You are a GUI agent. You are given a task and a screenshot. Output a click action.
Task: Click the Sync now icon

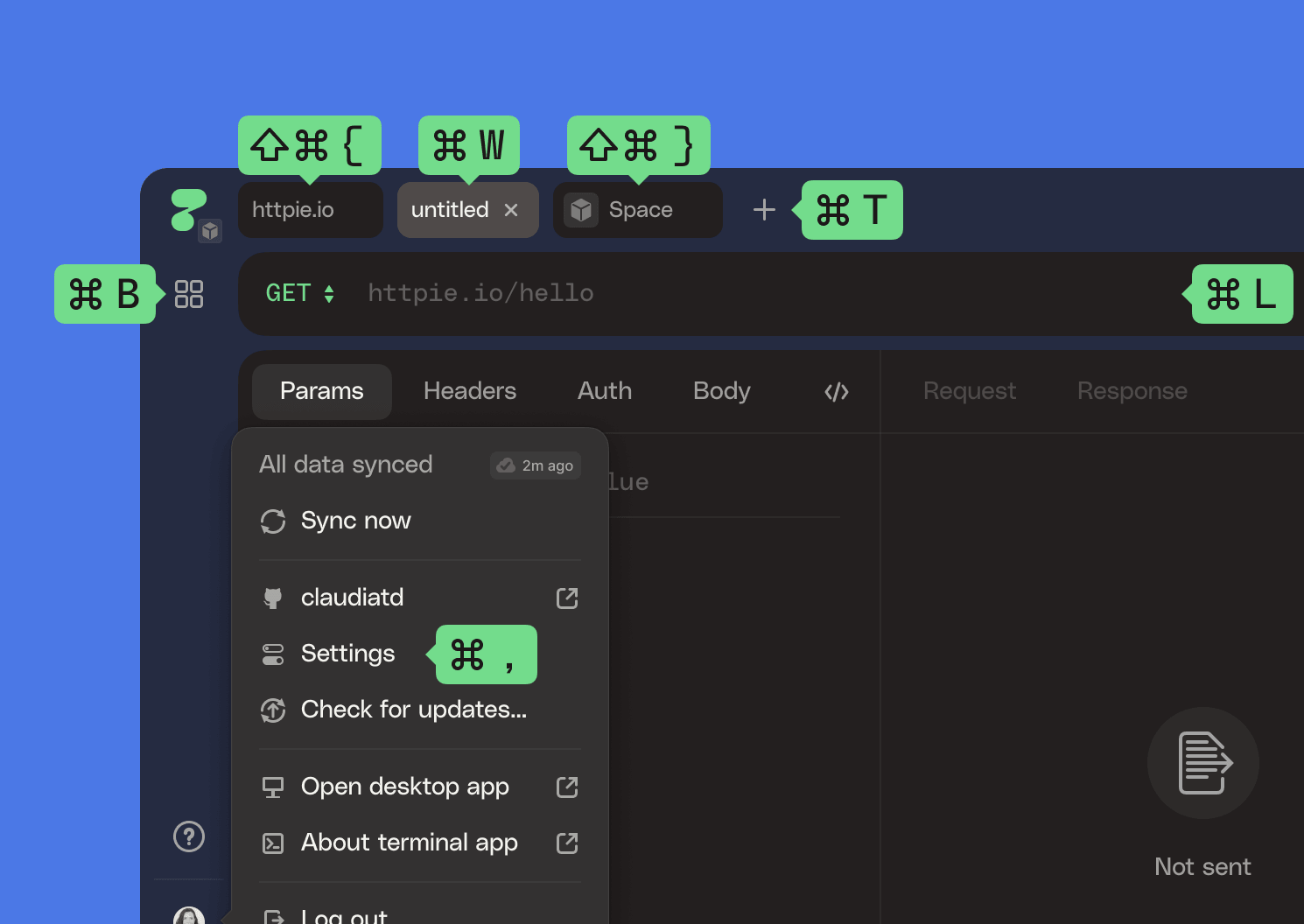pyautogui.click(x=273, y=521)
